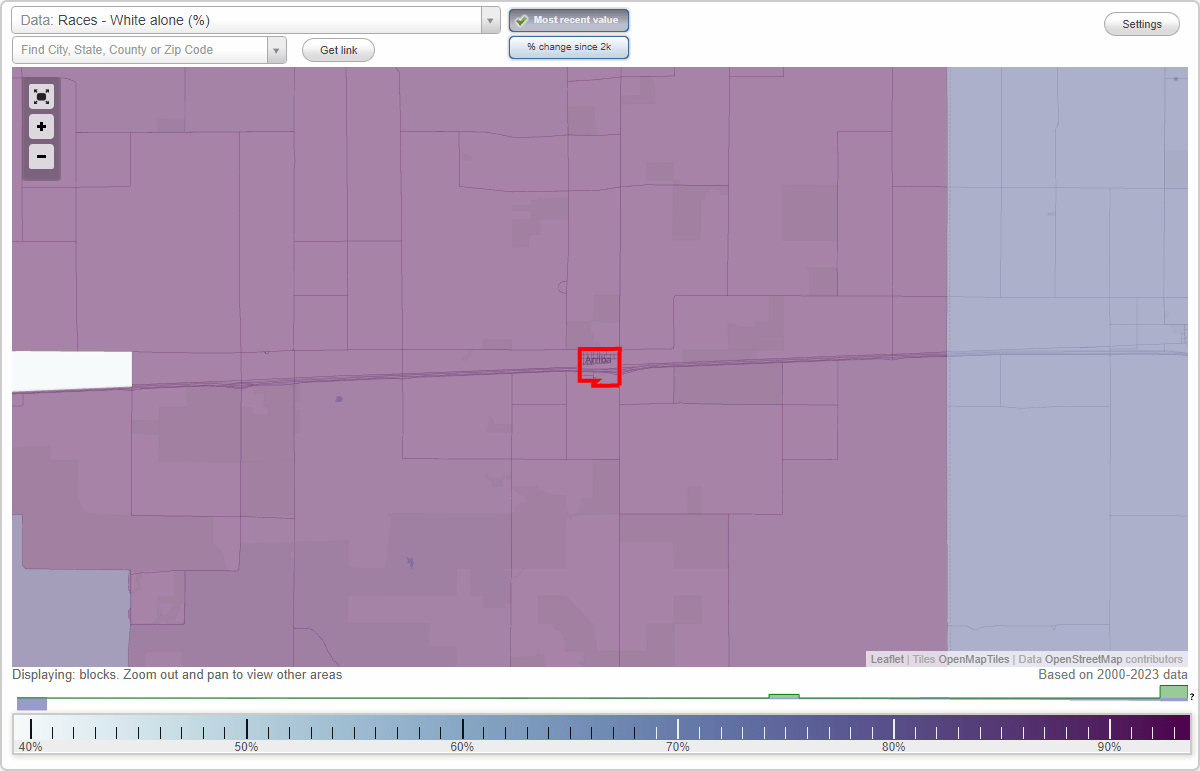Click the Leaflet attribution link
Screen dimensions: 1200x771
click(886, 659)
